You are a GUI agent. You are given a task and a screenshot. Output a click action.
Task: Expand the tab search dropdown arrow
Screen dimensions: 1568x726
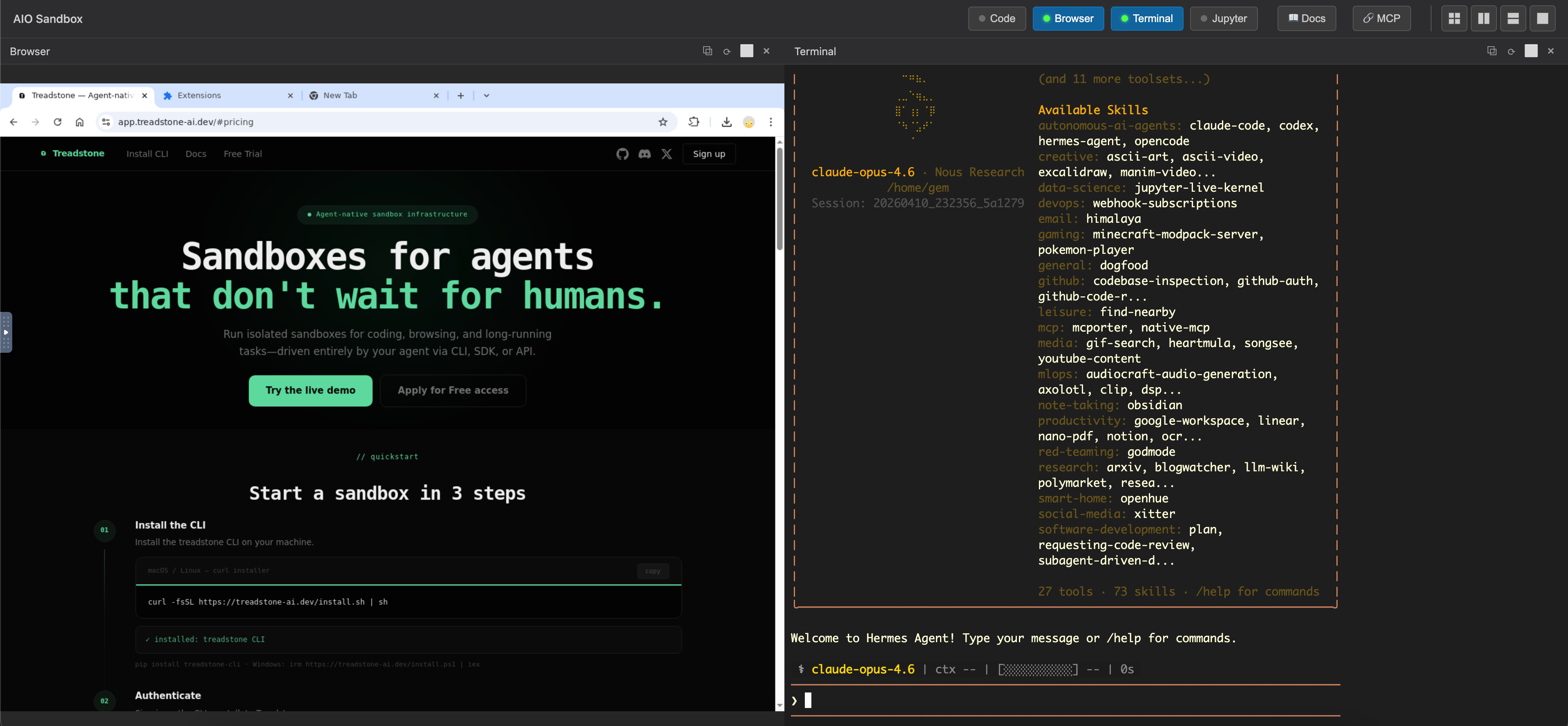coord(486,96)
